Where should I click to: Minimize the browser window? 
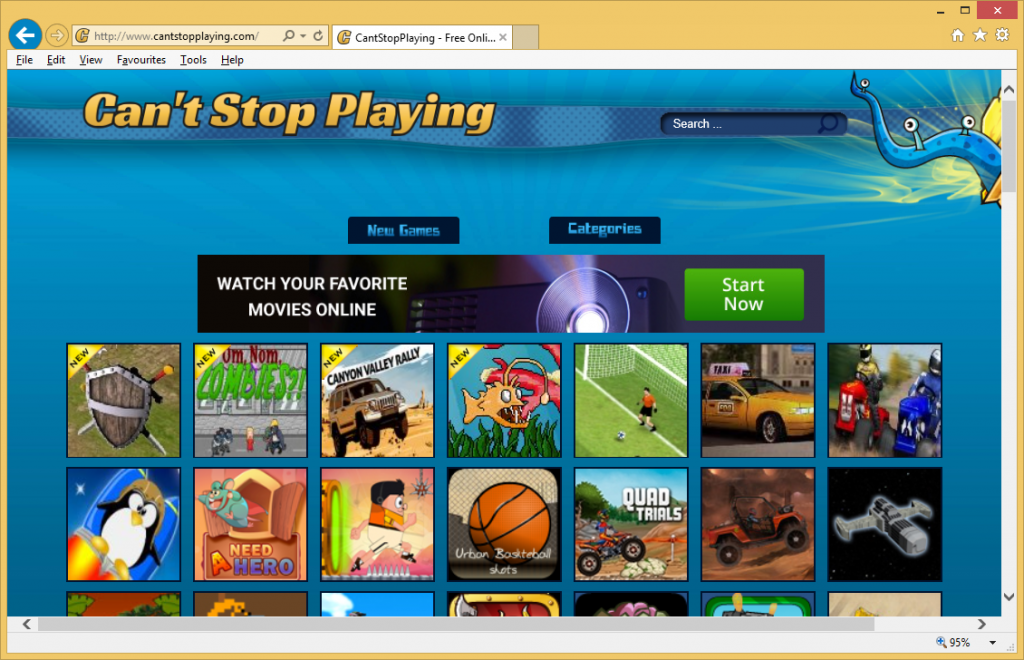pyautogui.click(x=940, y=11)
